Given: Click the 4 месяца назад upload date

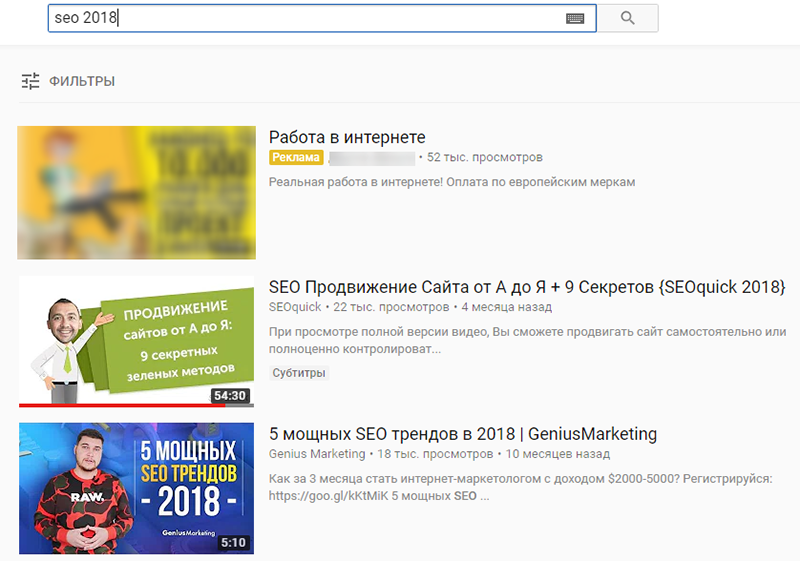Looking at the screenshot, I should point(507,307).
